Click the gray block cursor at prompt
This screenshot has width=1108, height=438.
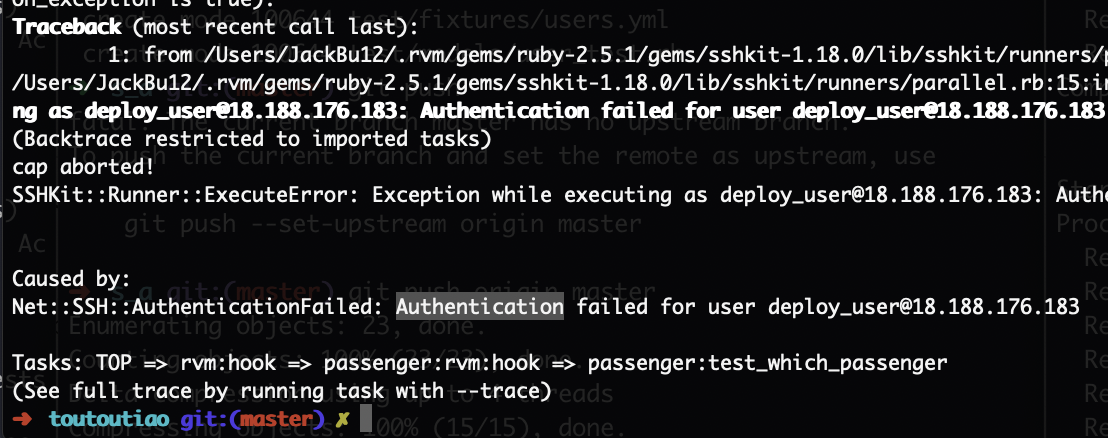pyautogui.click(x=365, y=418)
